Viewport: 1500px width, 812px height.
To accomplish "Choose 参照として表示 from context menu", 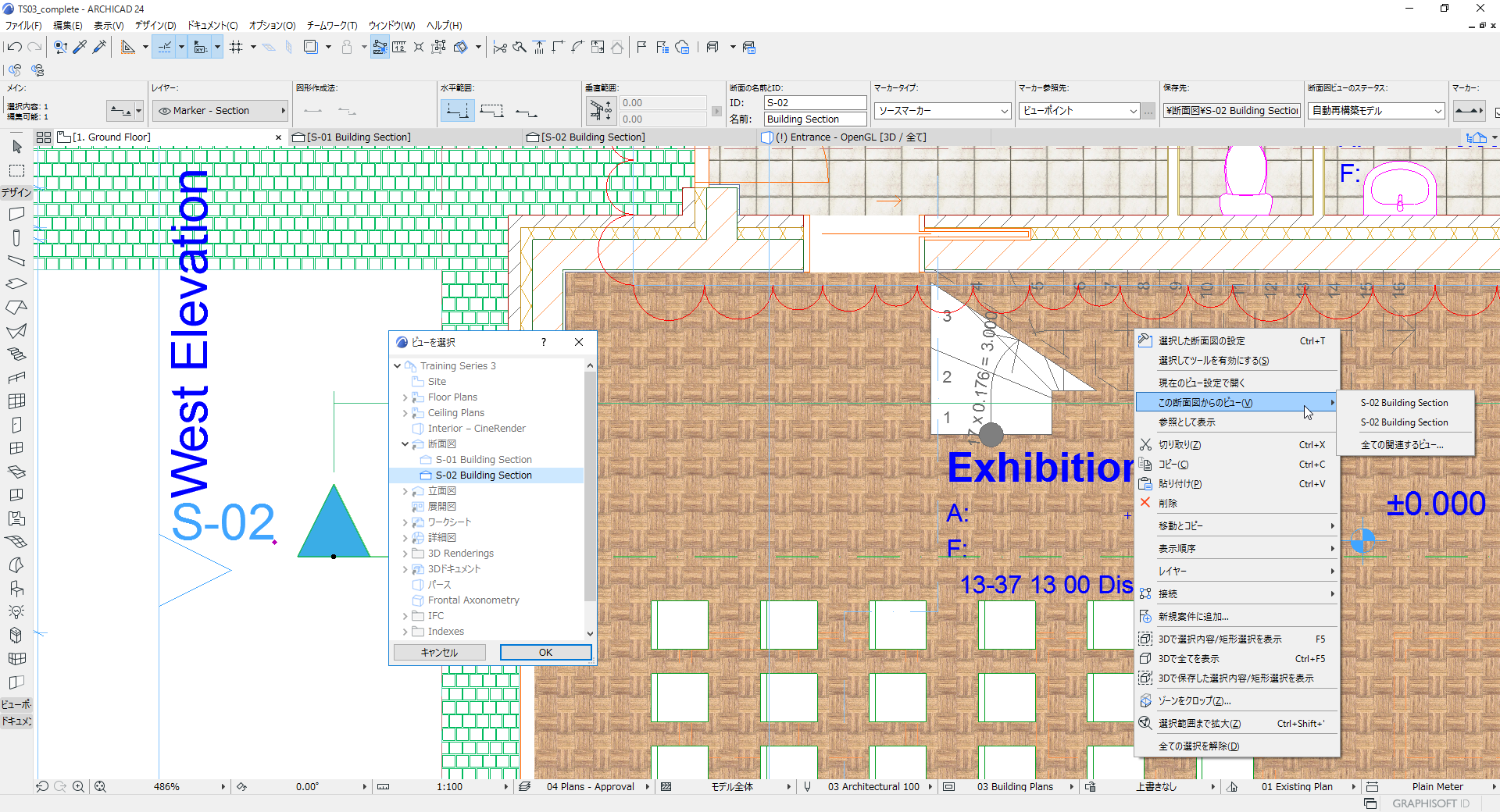I will click(x=1187, y=422).
